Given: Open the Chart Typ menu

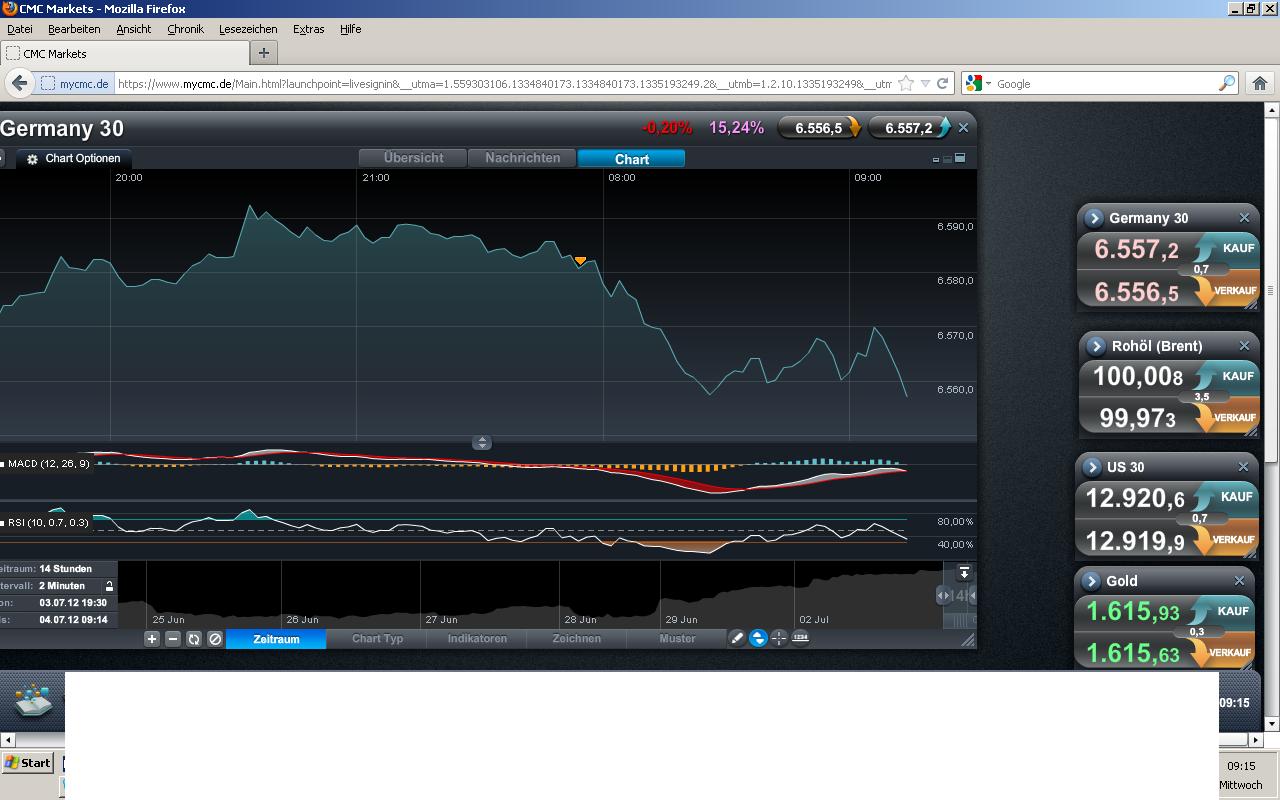Looking at the screenshot, I should point(378,639).
